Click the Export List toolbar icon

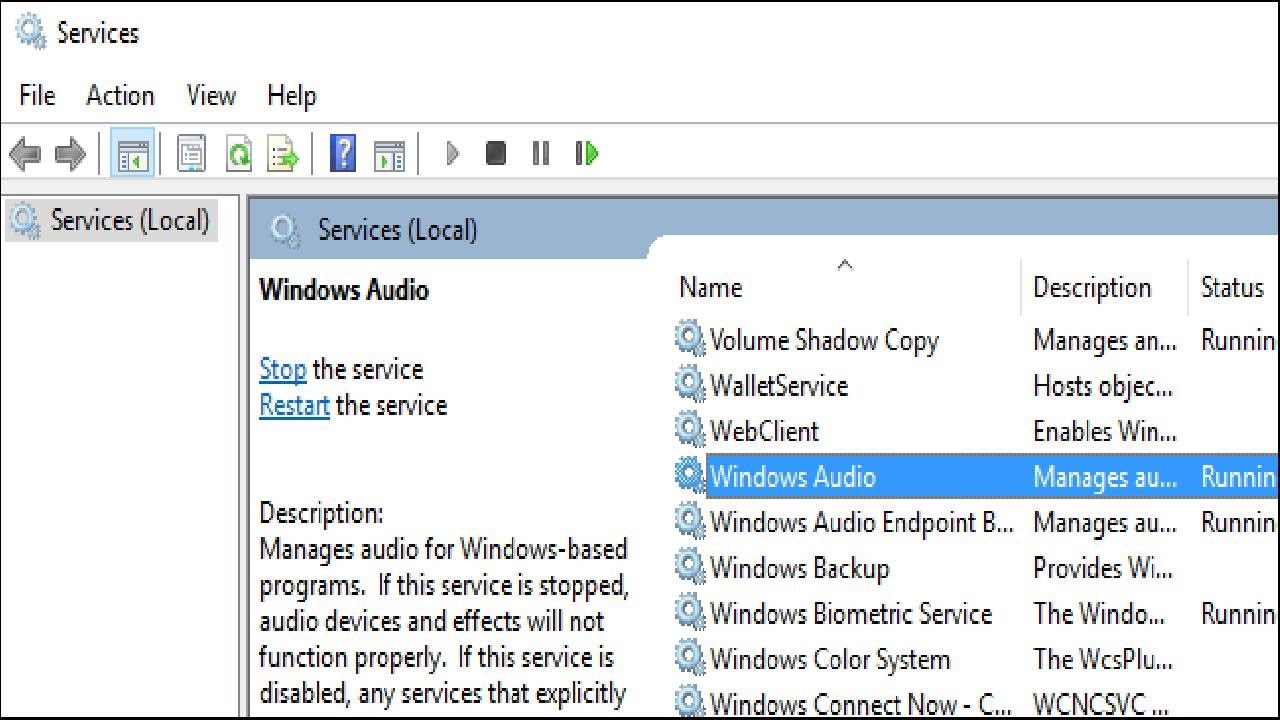click(x=283, y=154)
